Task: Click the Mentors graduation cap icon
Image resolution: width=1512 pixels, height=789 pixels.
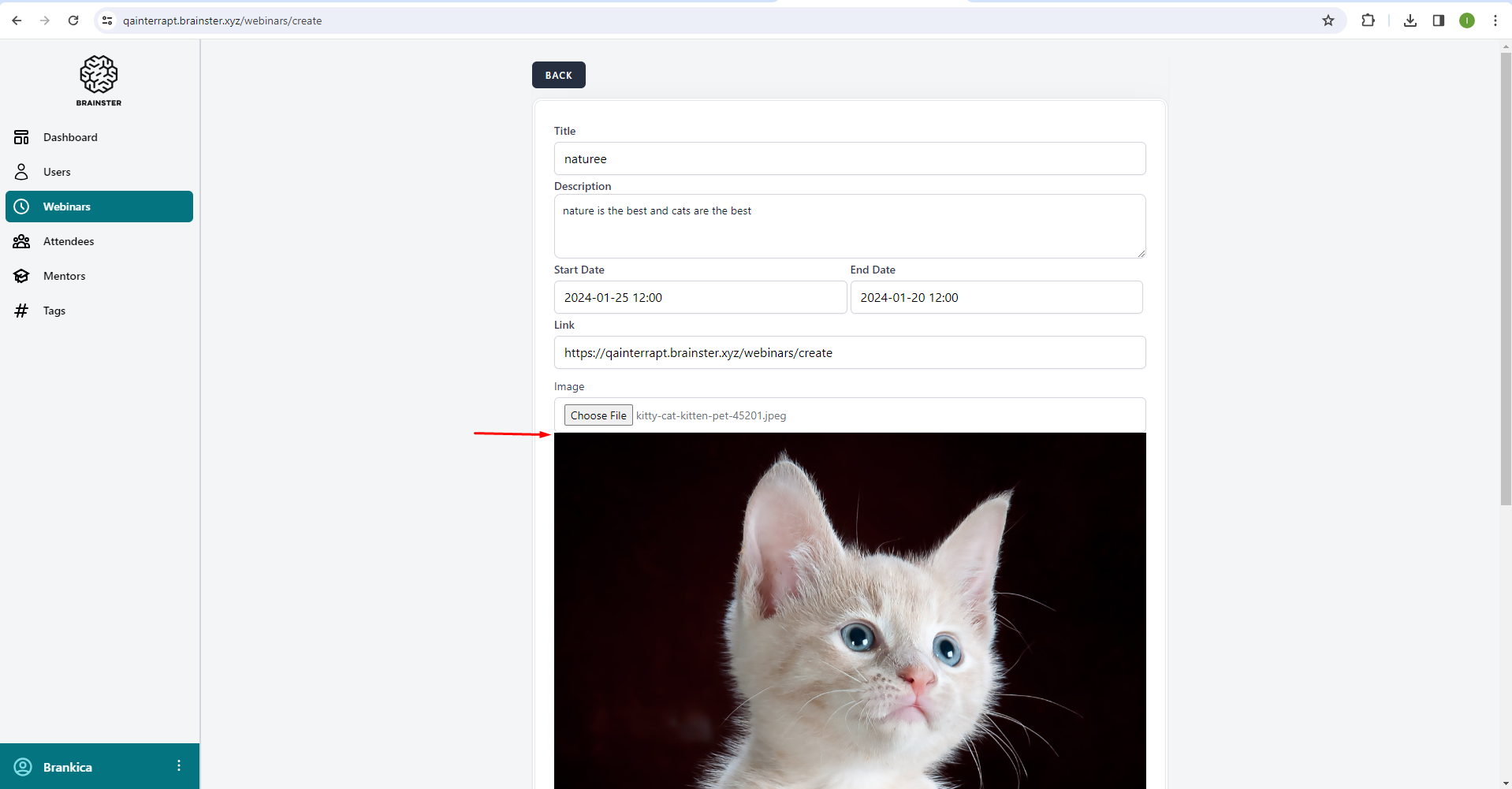Action: (21, 276)
